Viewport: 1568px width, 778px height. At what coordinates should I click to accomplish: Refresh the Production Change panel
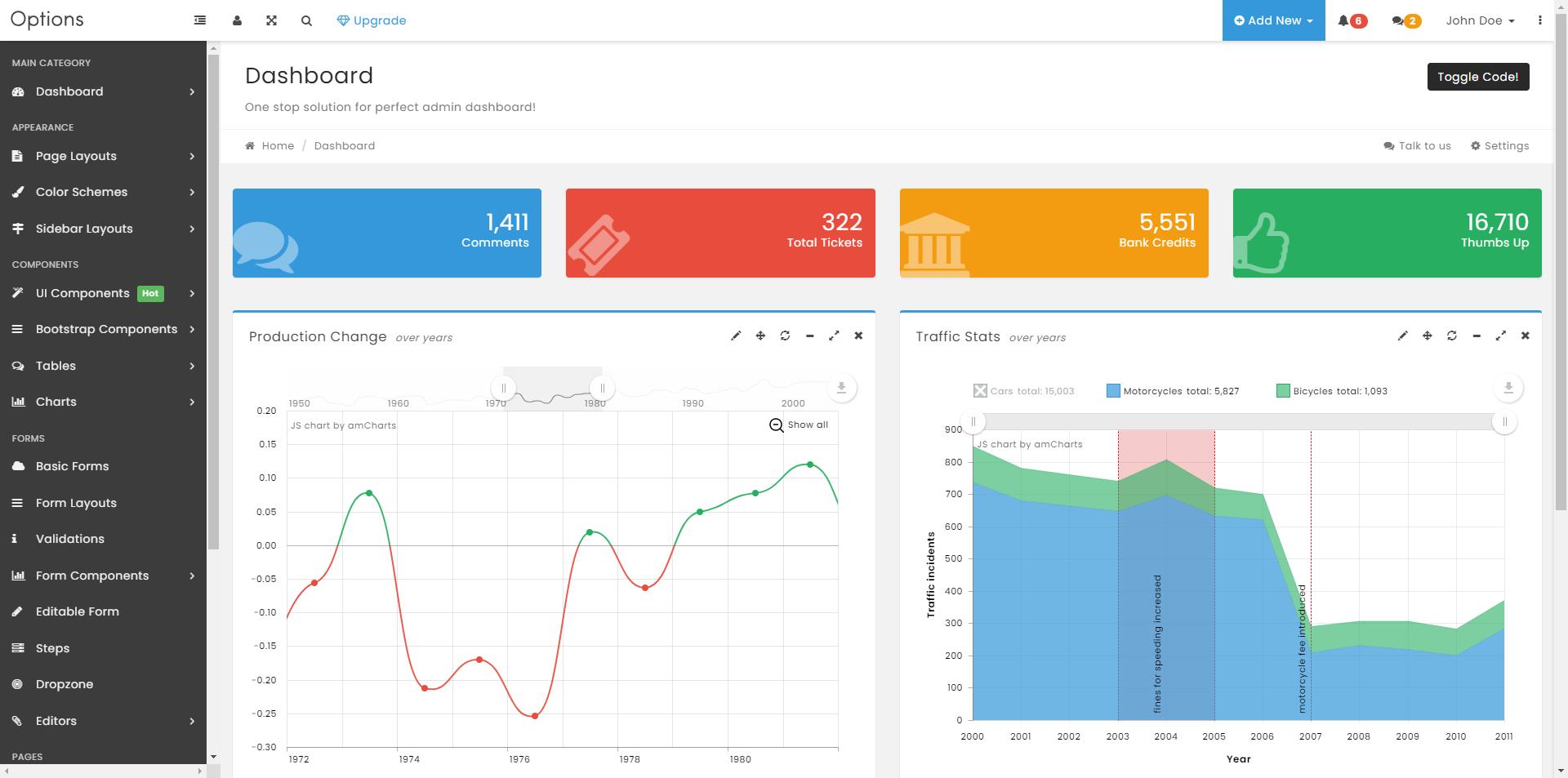pyautogui.click(x=785, y=336)
